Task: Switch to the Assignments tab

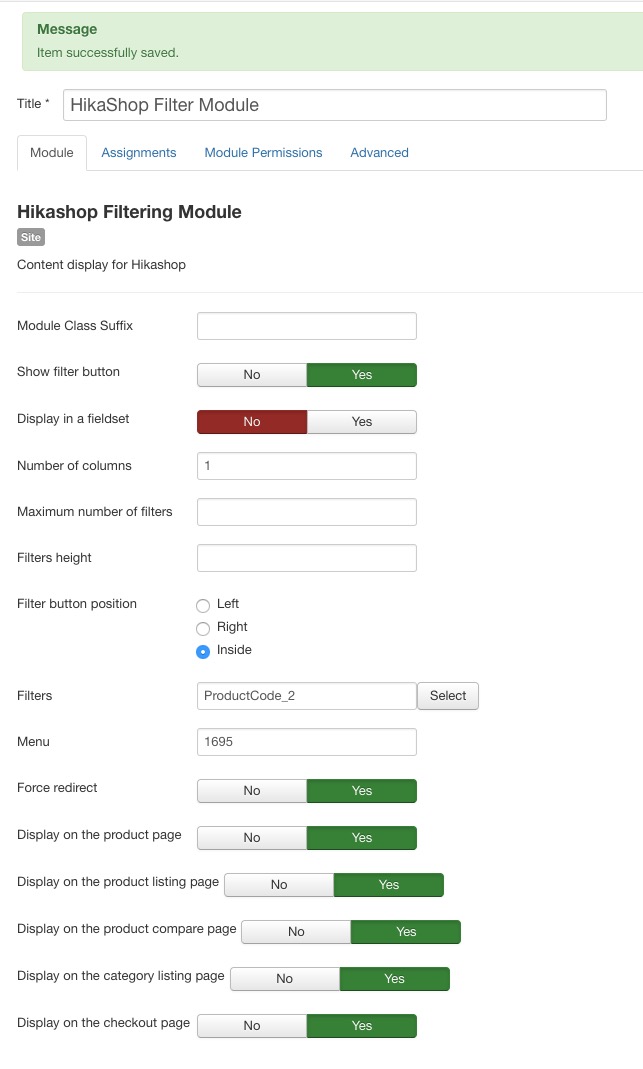Action: click(x=138, y=153)
